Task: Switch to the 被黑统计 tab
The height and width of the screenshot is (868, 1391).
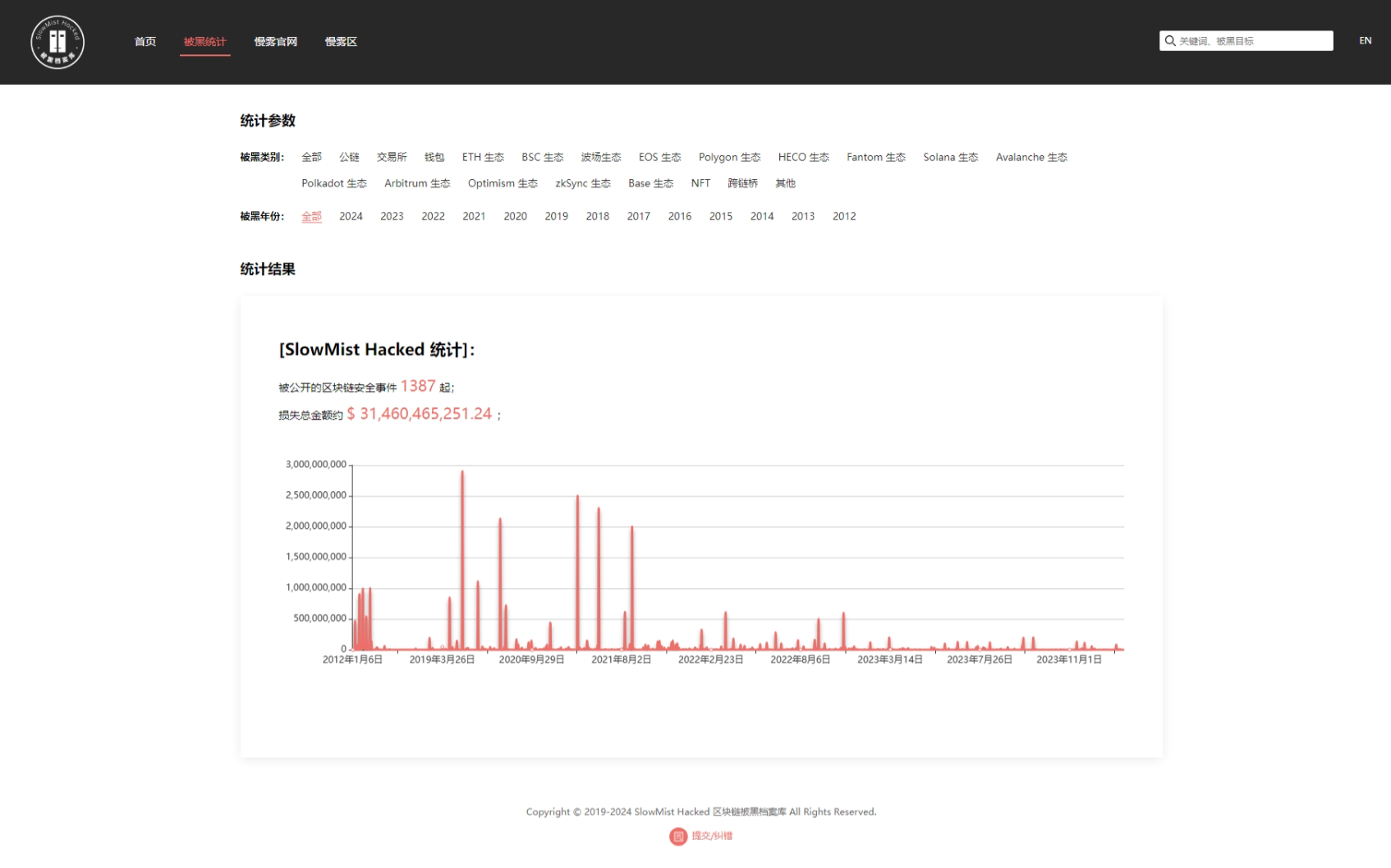Action: pos(204,42)
